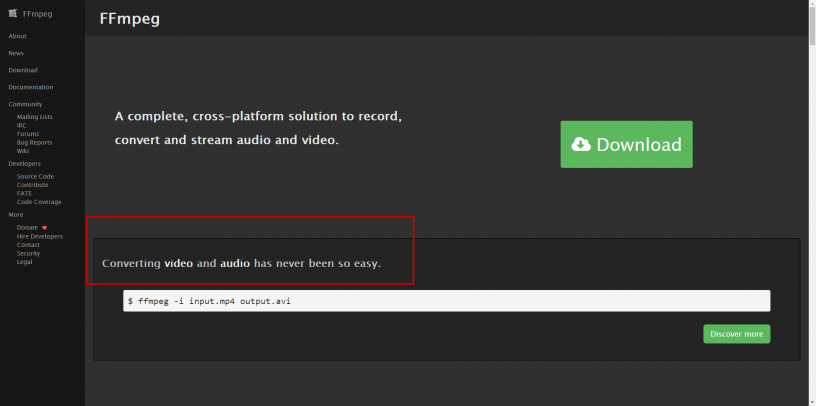Open the About page from sidebar
The image size is (816, 406).
pyautogui.click(x=17, y=36)
